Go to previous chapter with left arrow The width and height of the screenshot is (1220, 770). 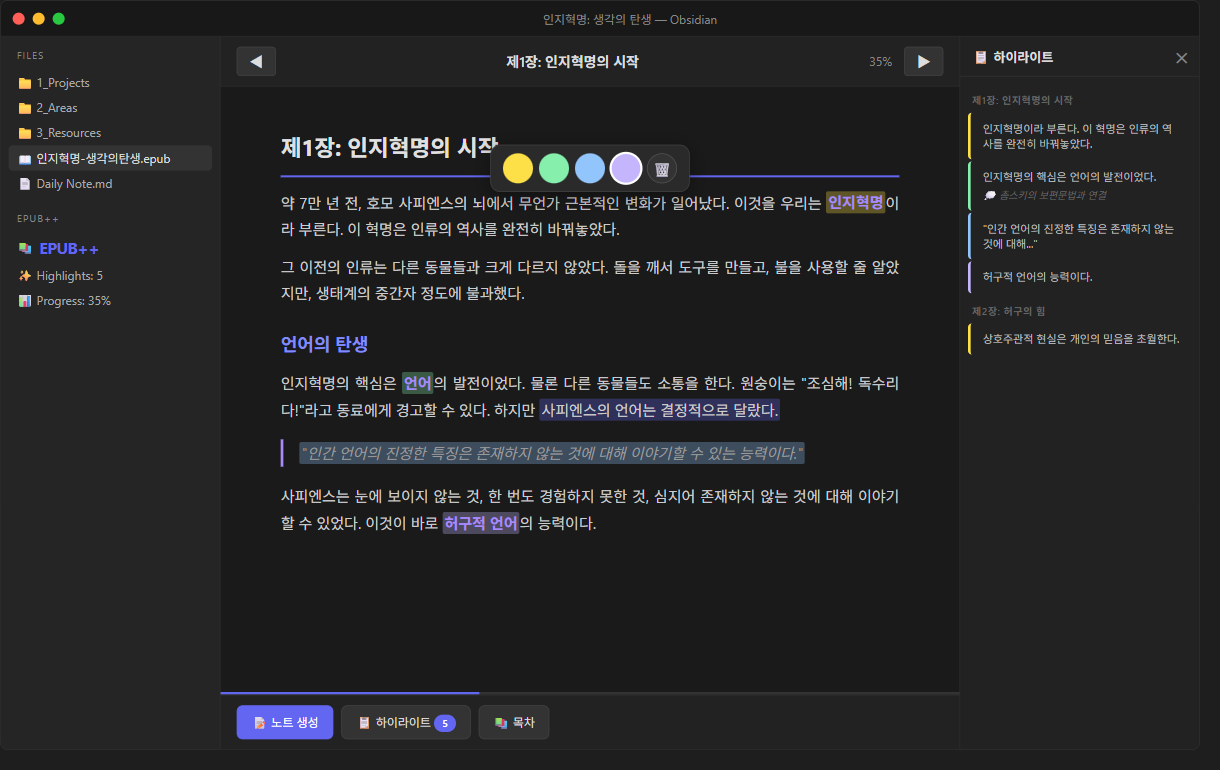[x=256, y=62]
